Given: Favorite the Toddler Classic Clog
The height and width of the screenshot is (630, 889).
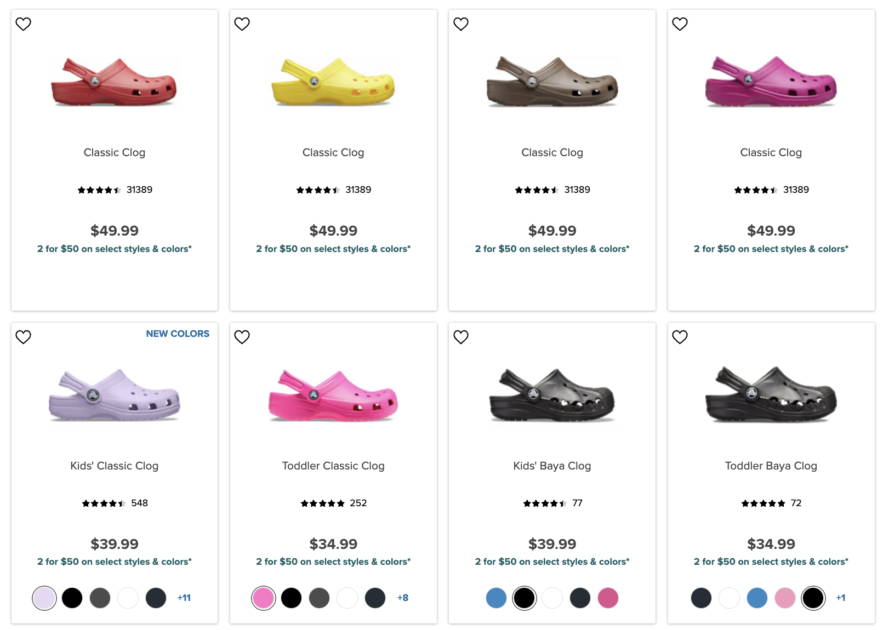Looking at the screenshot, I should tap(242, 337).
